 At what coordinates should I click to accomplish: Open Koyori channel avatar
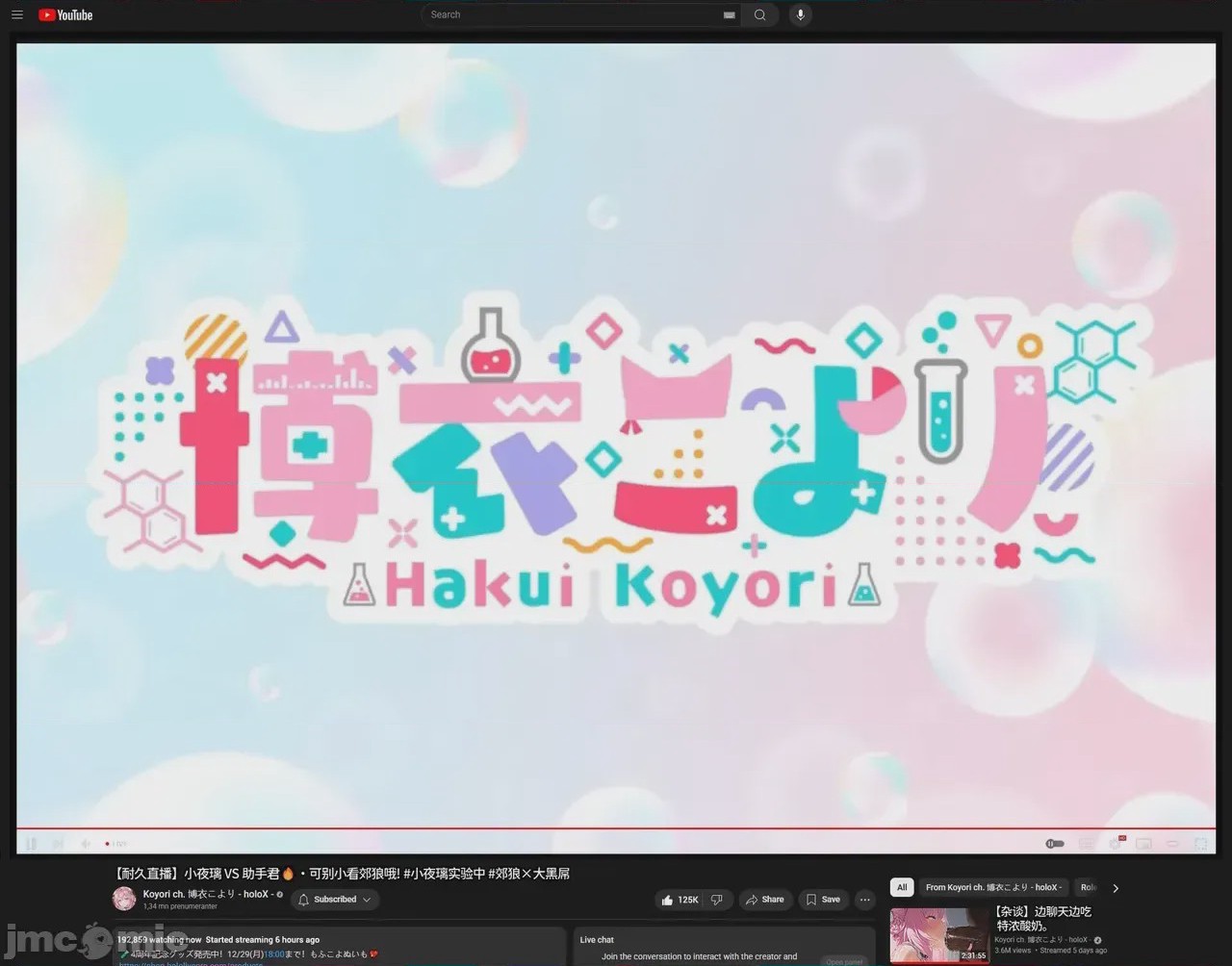click(124, 899)
